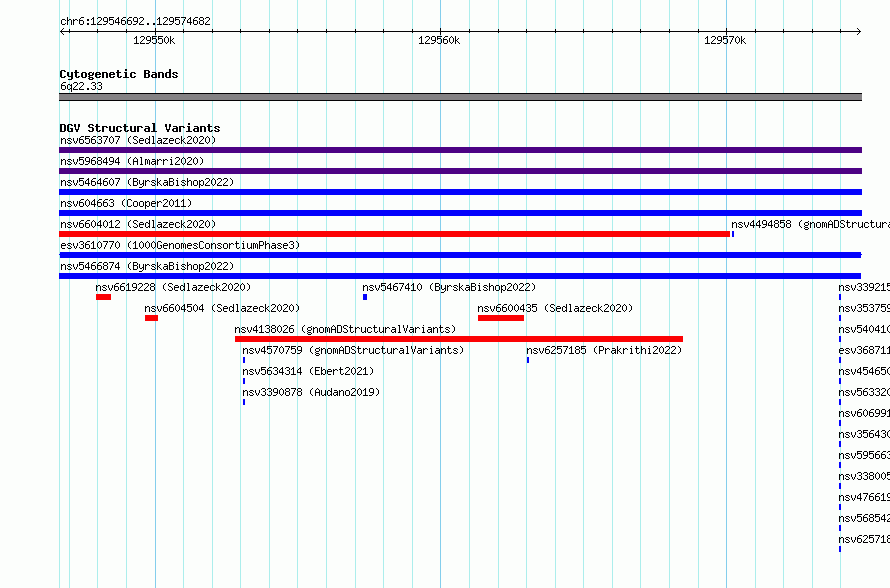890x588 pixels.
Task: Click the red bar under nsv6600435 (Sedlazeck2020)
Action: click(501, 318)
